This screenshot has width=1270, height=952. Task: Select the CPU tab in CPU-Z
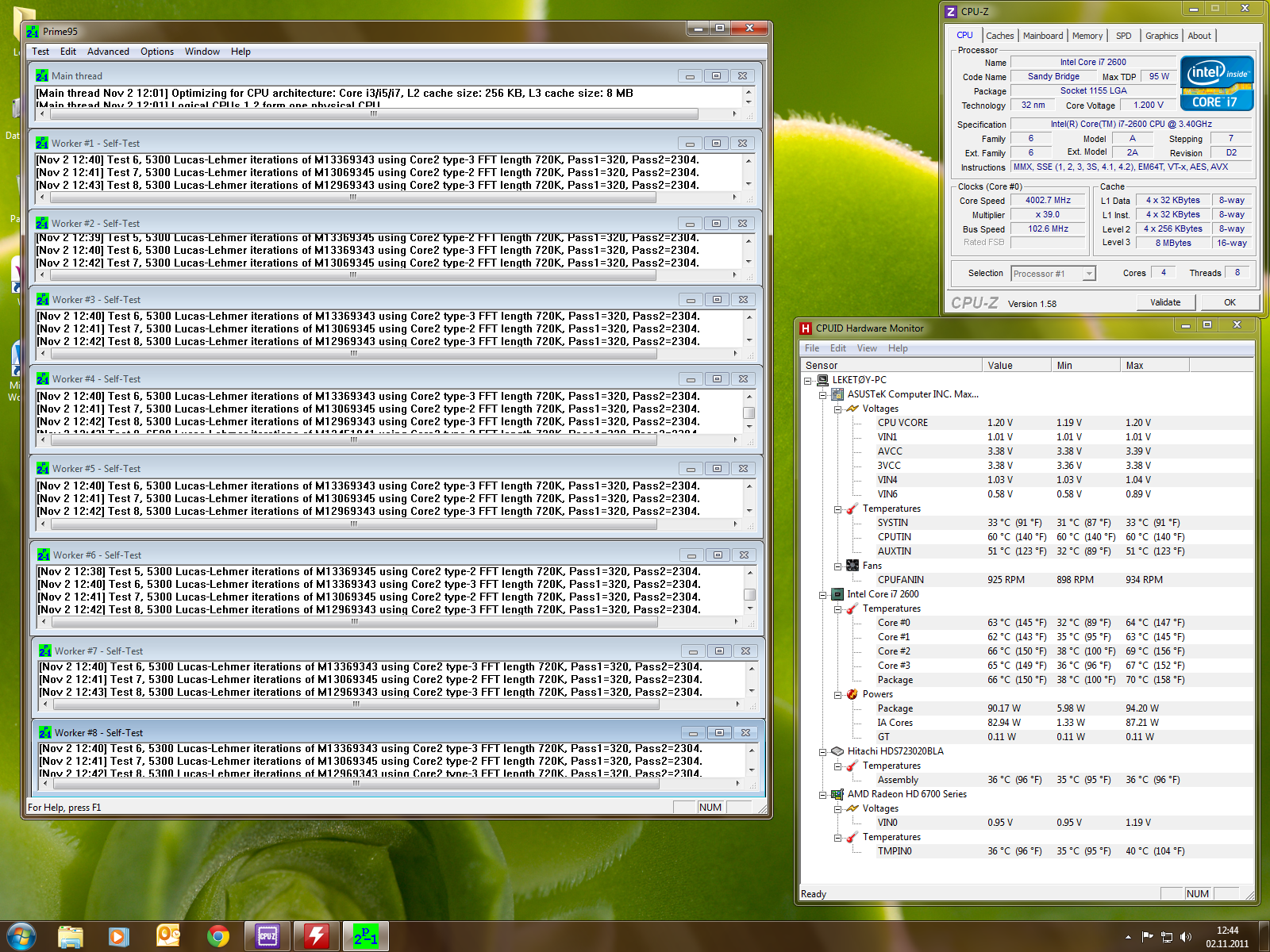pyautogui.click(x=964, y=35)
